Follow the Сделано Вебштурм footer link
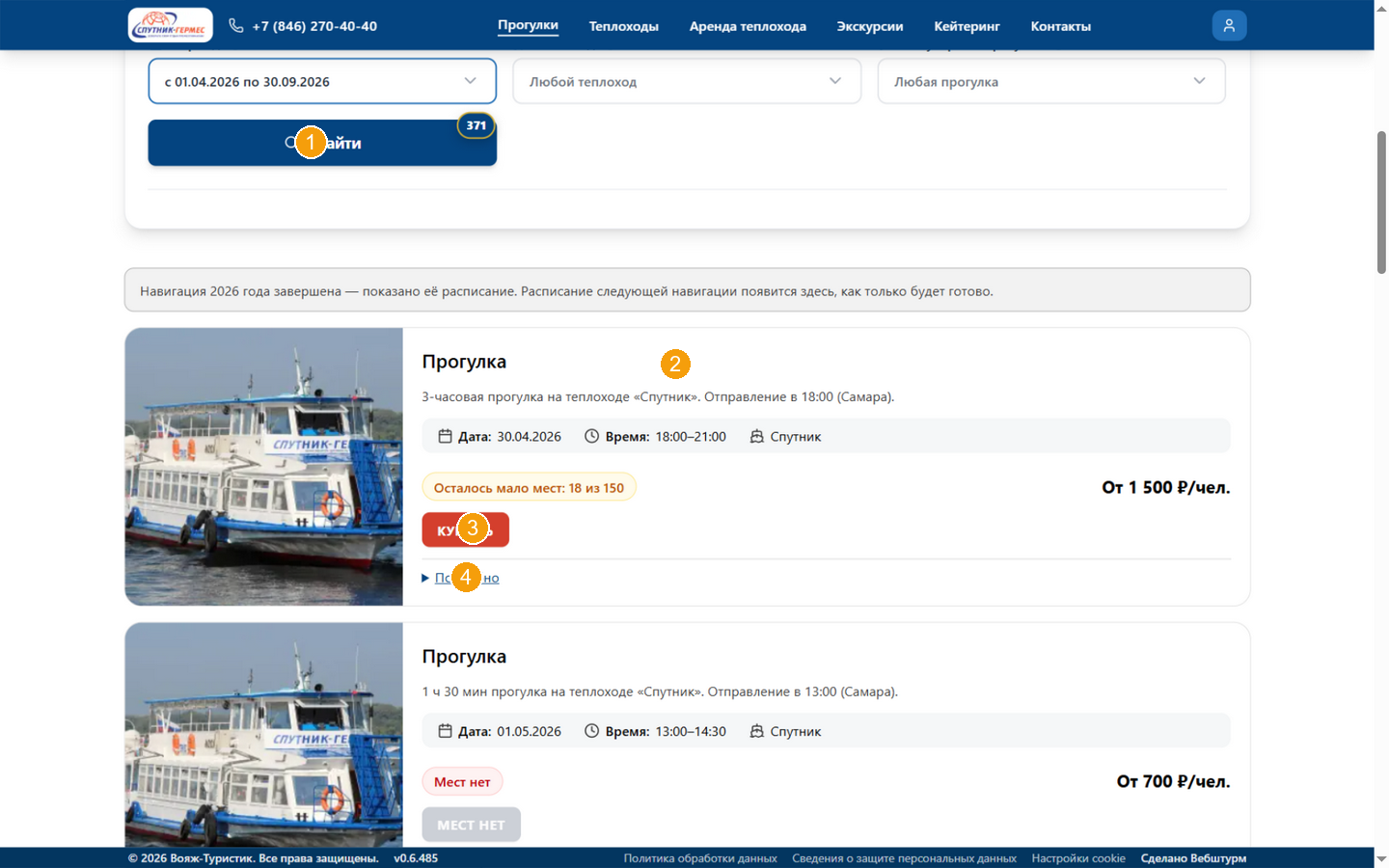The width and height of the screenshot is (1389, 868). (x=1194, y=858)
